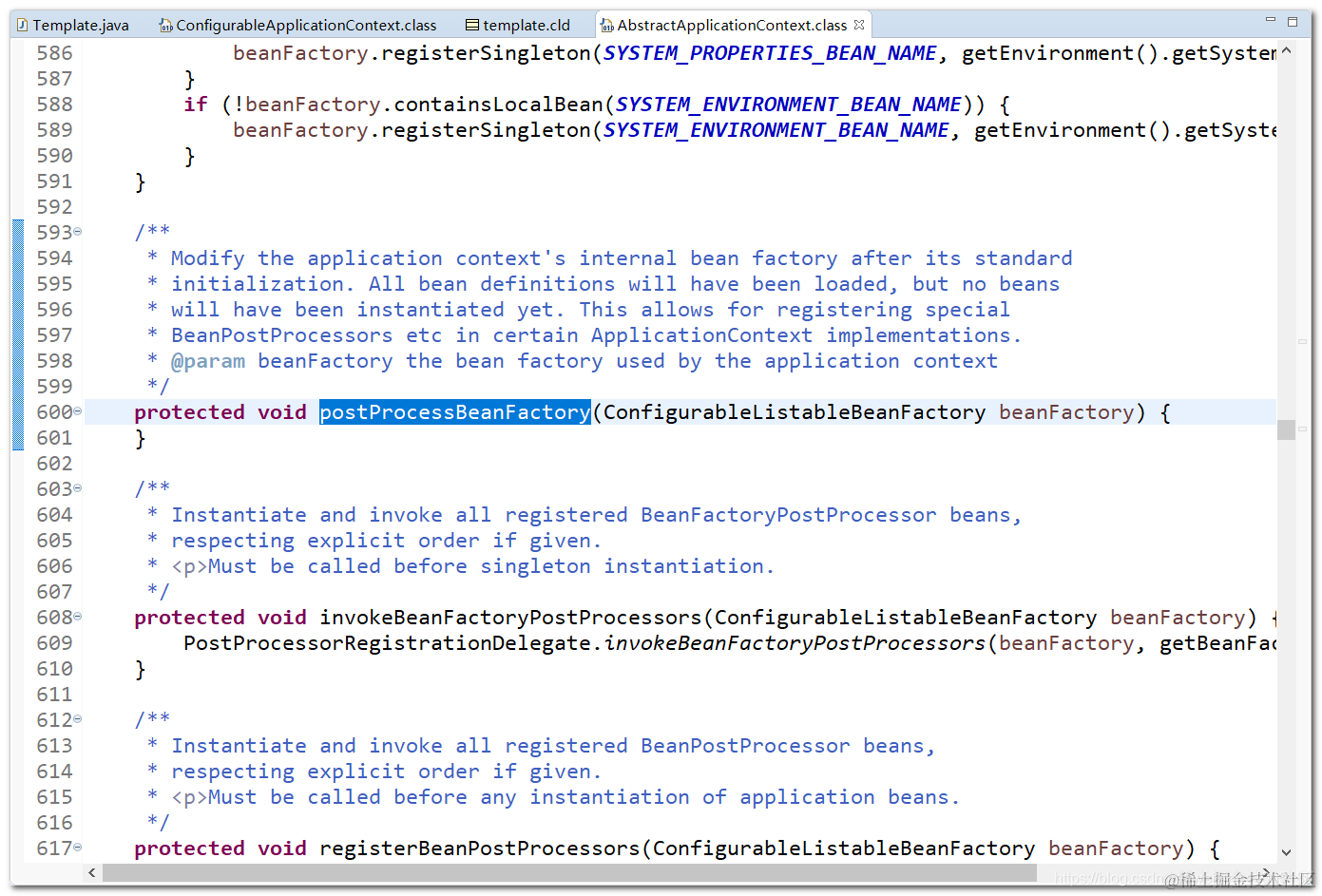Collapse the Javadoc comment at line 603
1322x896 pixels.
tap(78, 488)
